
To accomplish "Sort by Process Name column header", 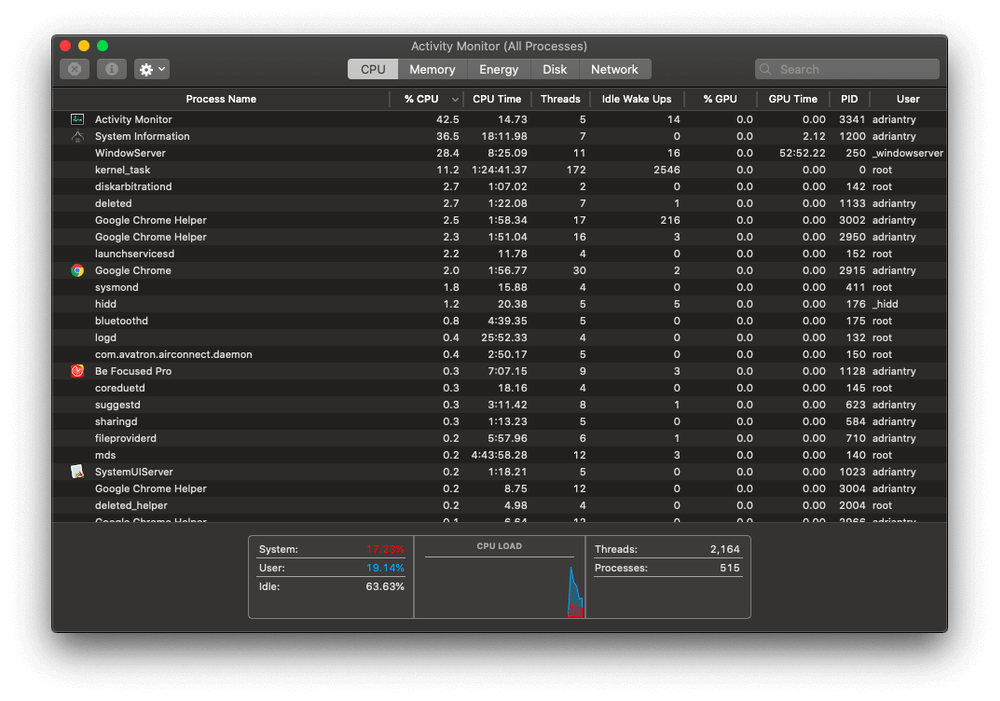I will tap(221, 99).
